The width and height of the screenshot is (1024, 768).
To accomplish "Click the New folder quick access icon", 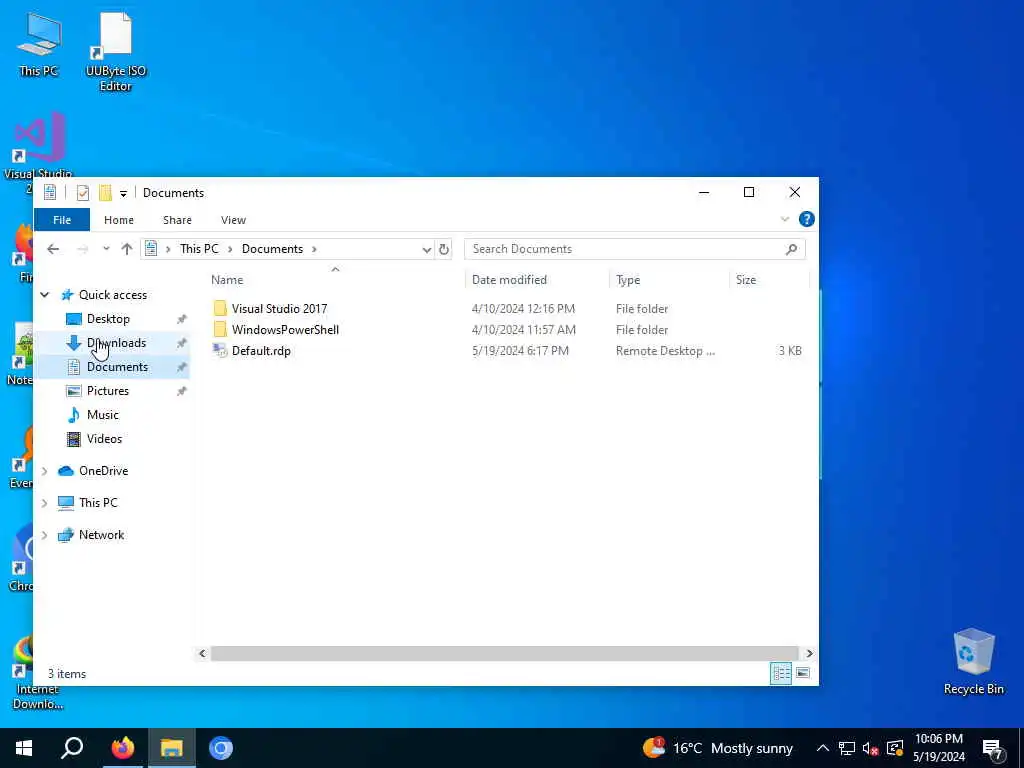I will pos(105,193).
